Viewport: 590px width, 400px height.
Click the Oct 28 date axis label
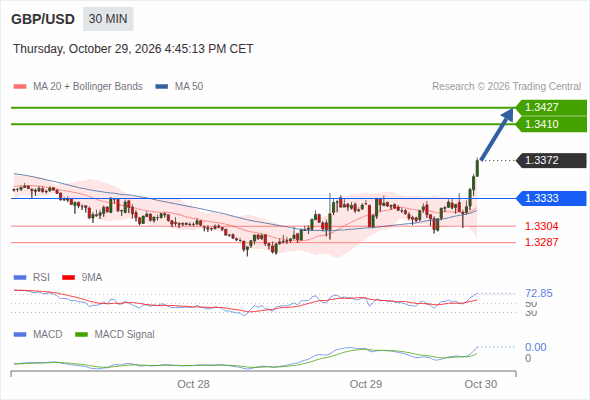[x=193, y=384]
